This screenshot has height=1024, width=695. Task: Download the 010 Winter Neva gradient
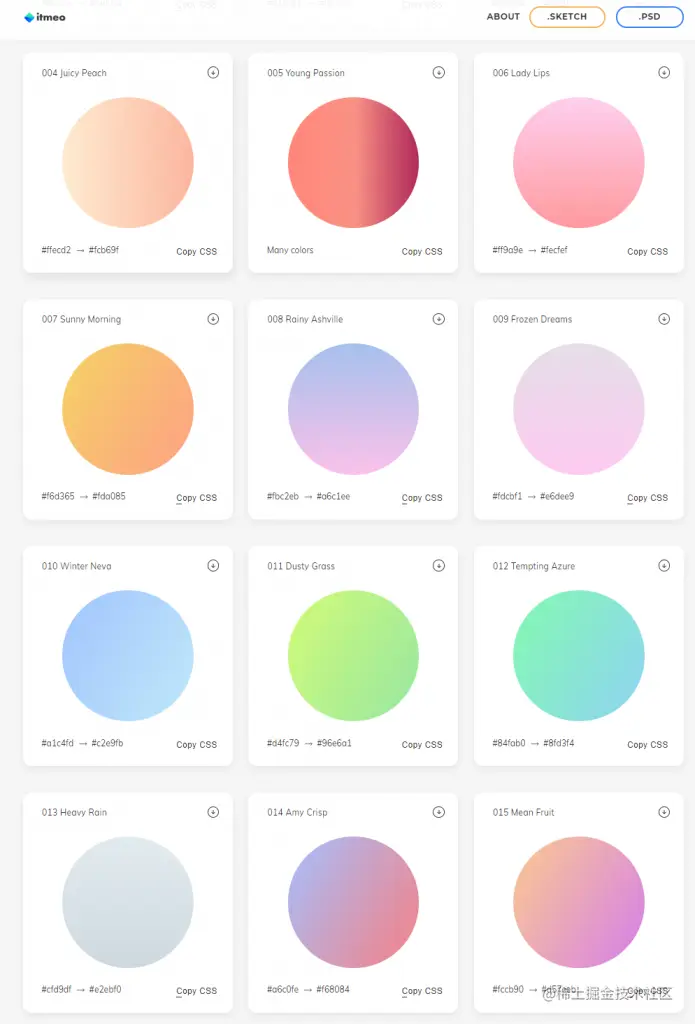[x=213, y=566]
